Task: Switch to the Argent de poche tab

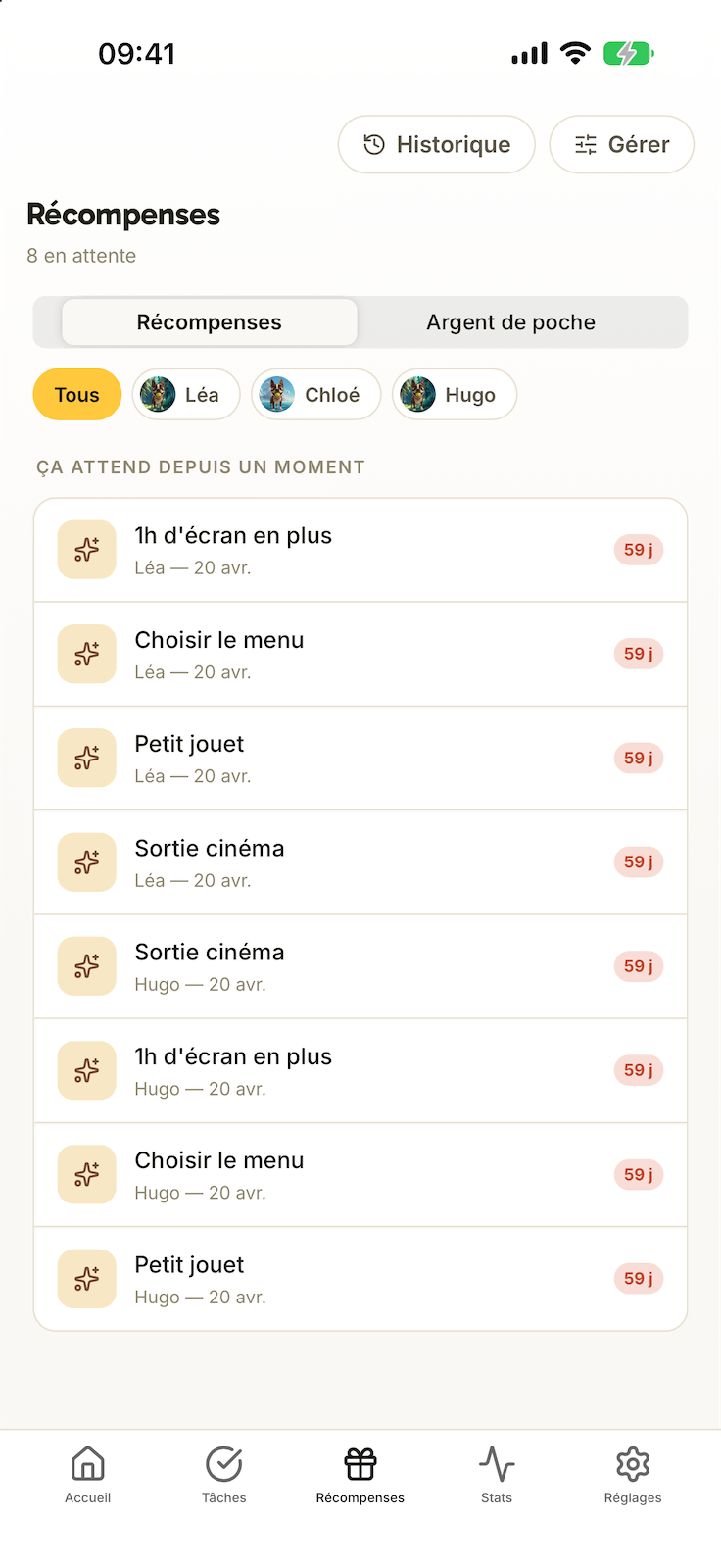Action: [511, 322]
